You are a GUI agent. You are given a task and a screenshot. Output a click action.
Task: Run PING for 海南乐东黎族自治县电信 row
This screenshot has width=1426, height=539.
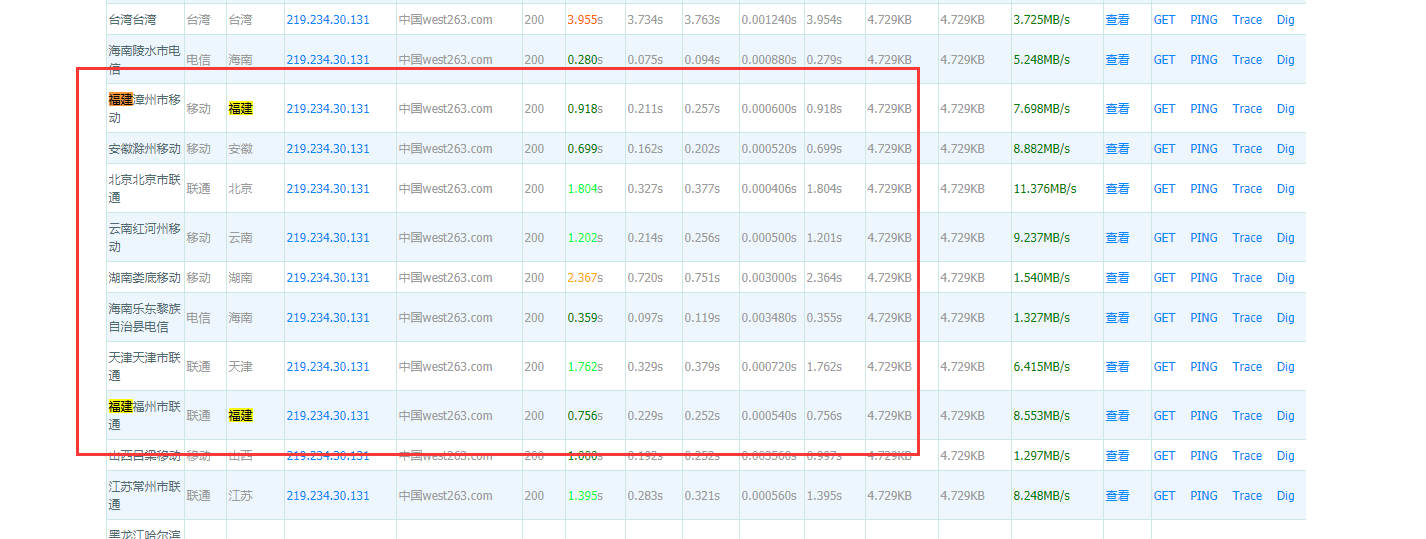(1204, 318)
